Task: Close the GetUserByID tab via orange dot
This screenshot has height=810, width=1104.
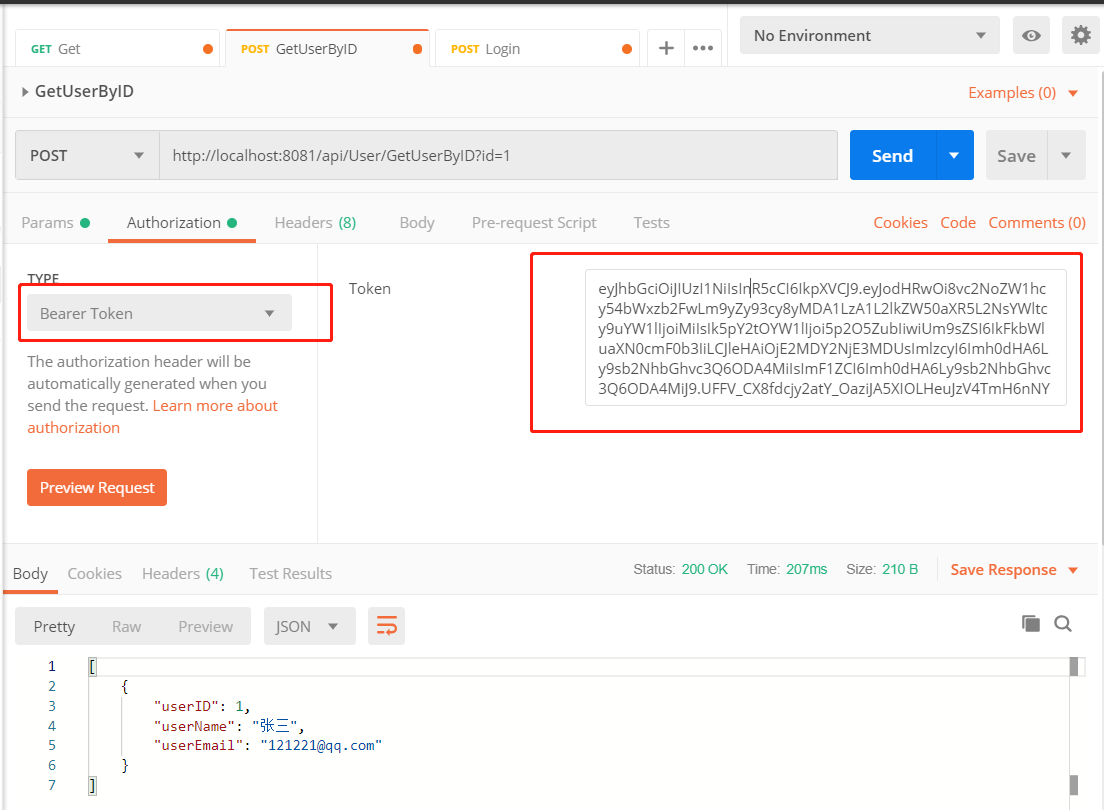Action: click(x=418, y=49)
